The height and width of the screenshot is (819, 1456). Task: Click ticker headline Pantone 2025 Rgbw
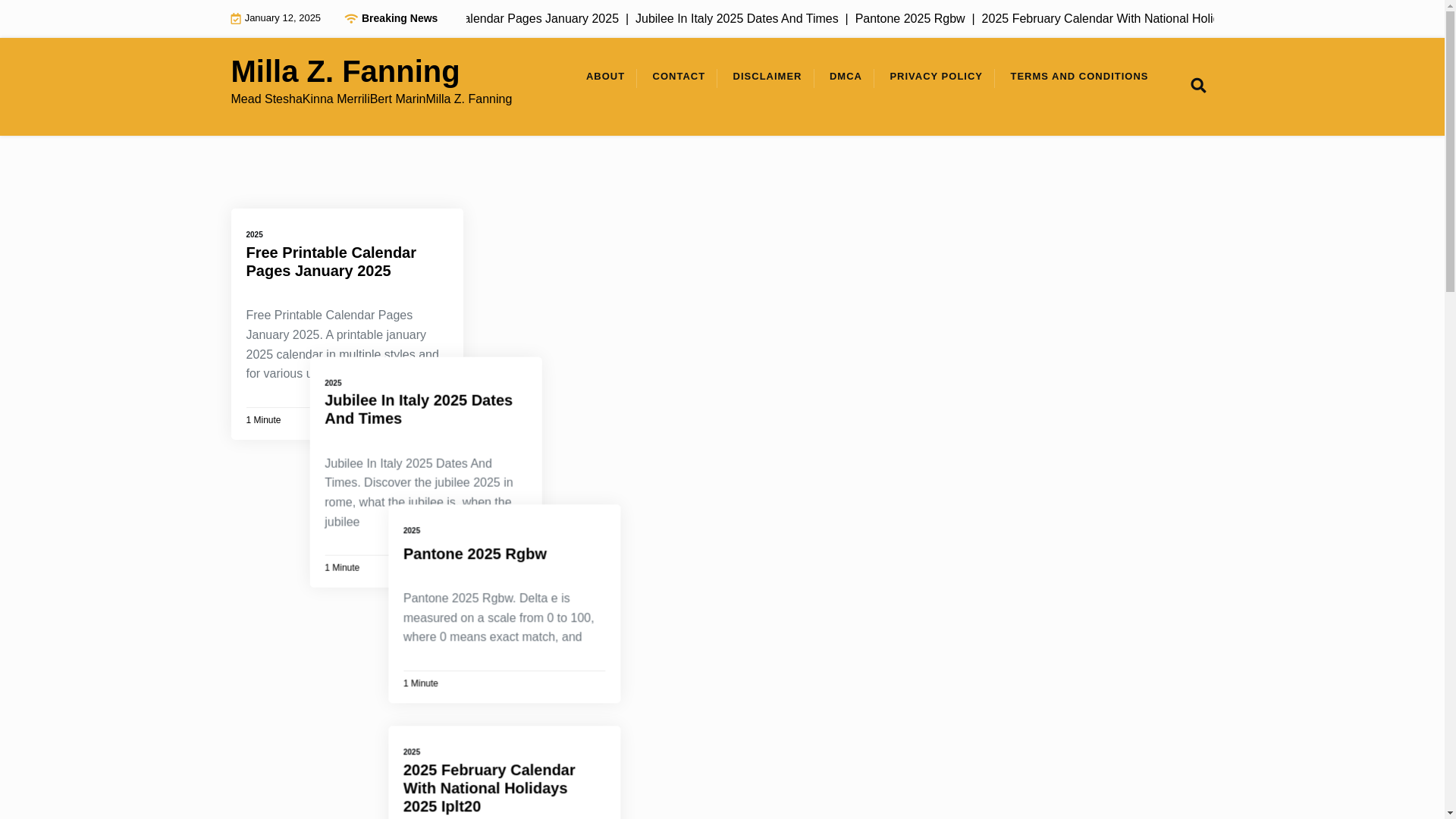click(910, 19)
